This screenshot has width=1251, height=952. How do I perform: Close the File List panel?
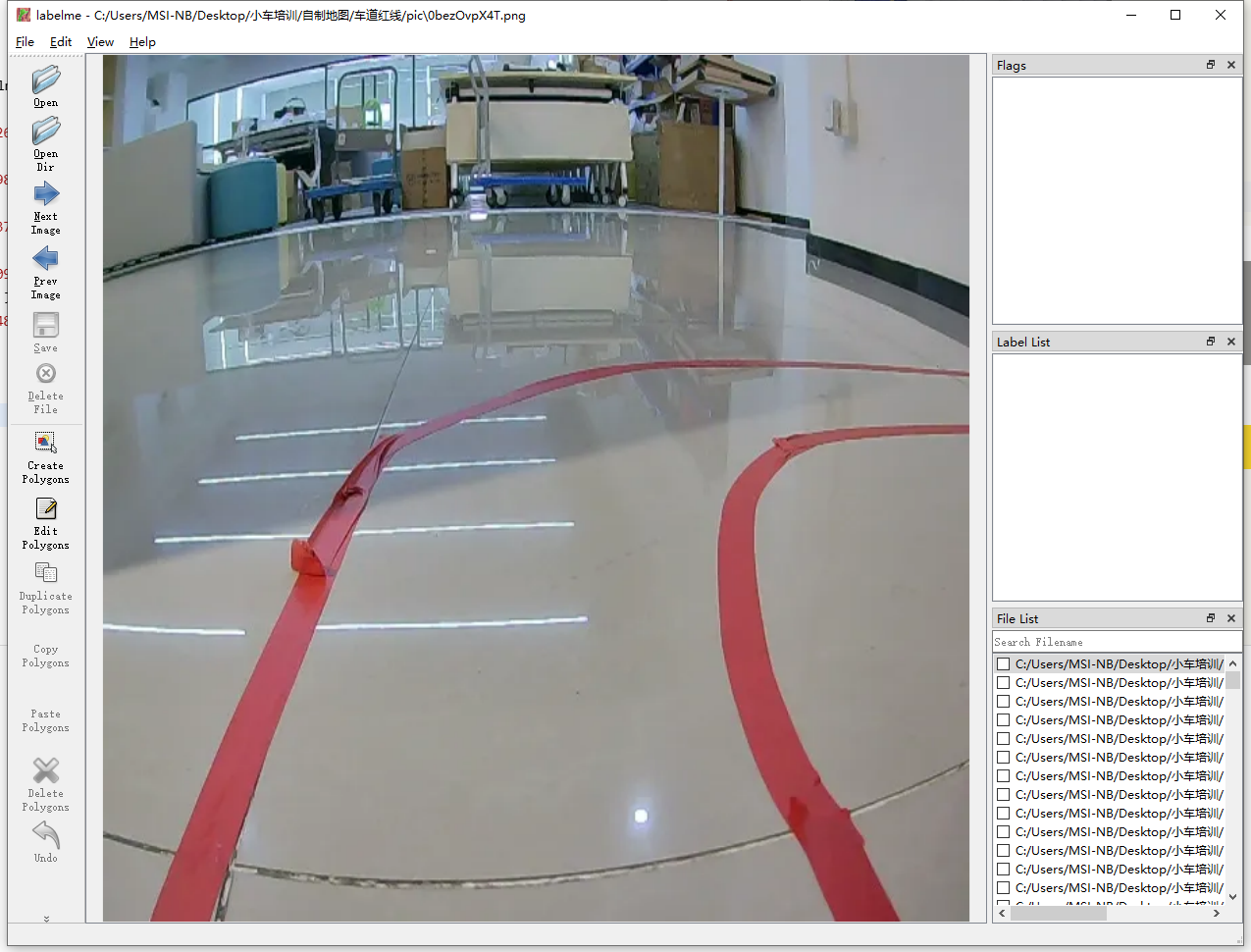coord(1231,618)
